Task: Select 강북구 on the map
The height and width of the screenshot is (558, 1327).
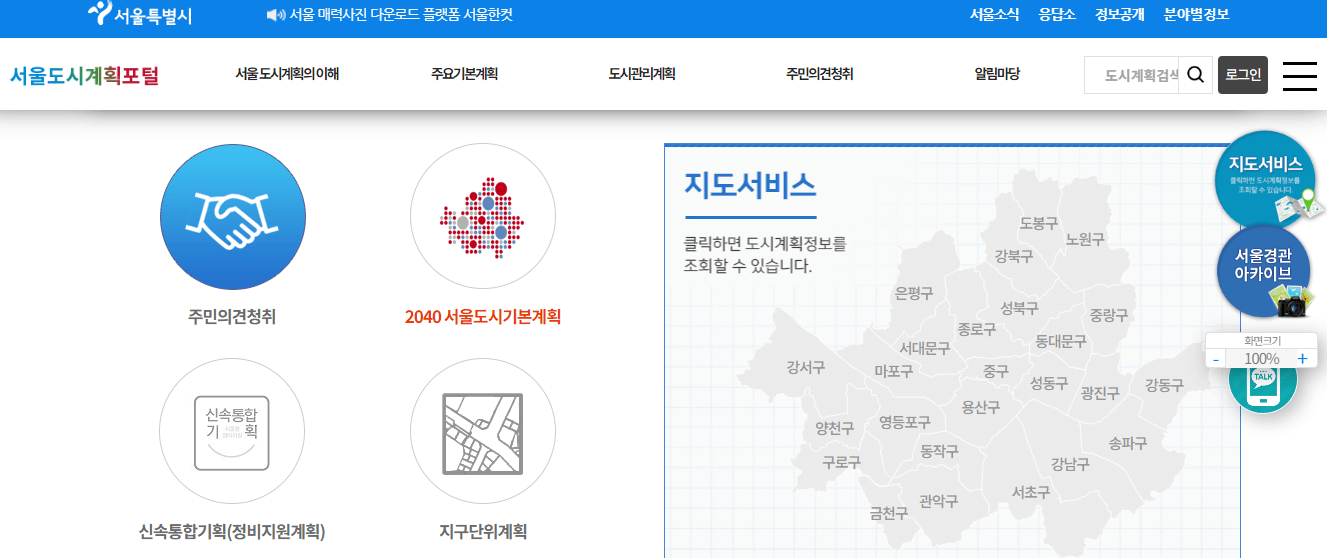Action: coord(1014,256)
